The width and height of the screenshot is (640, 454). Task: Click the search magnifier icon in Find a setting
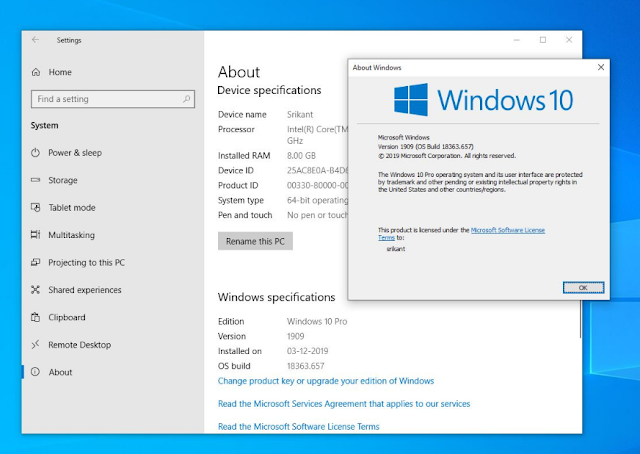pos(187,99)
